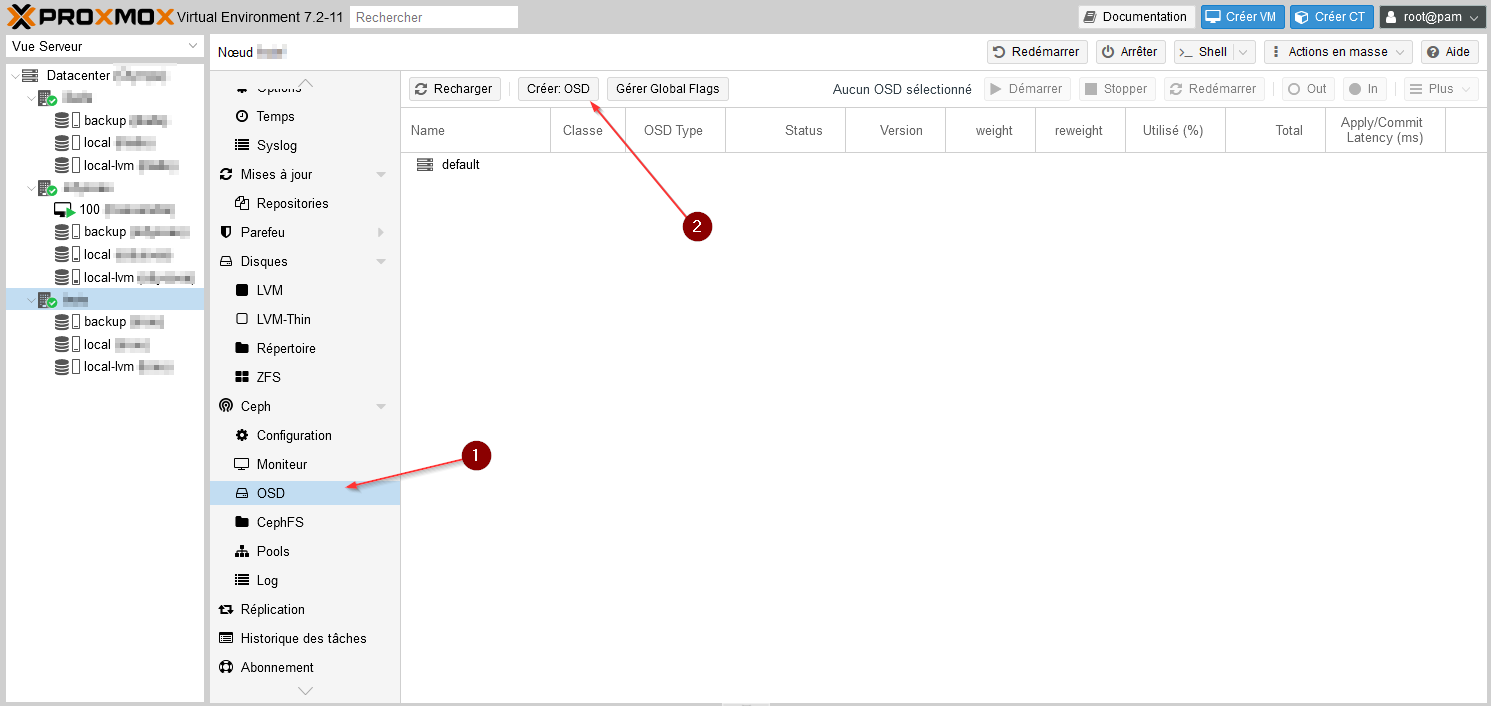
Task: Open the Vue Serveur view dropdown
Action: (105, 46)
